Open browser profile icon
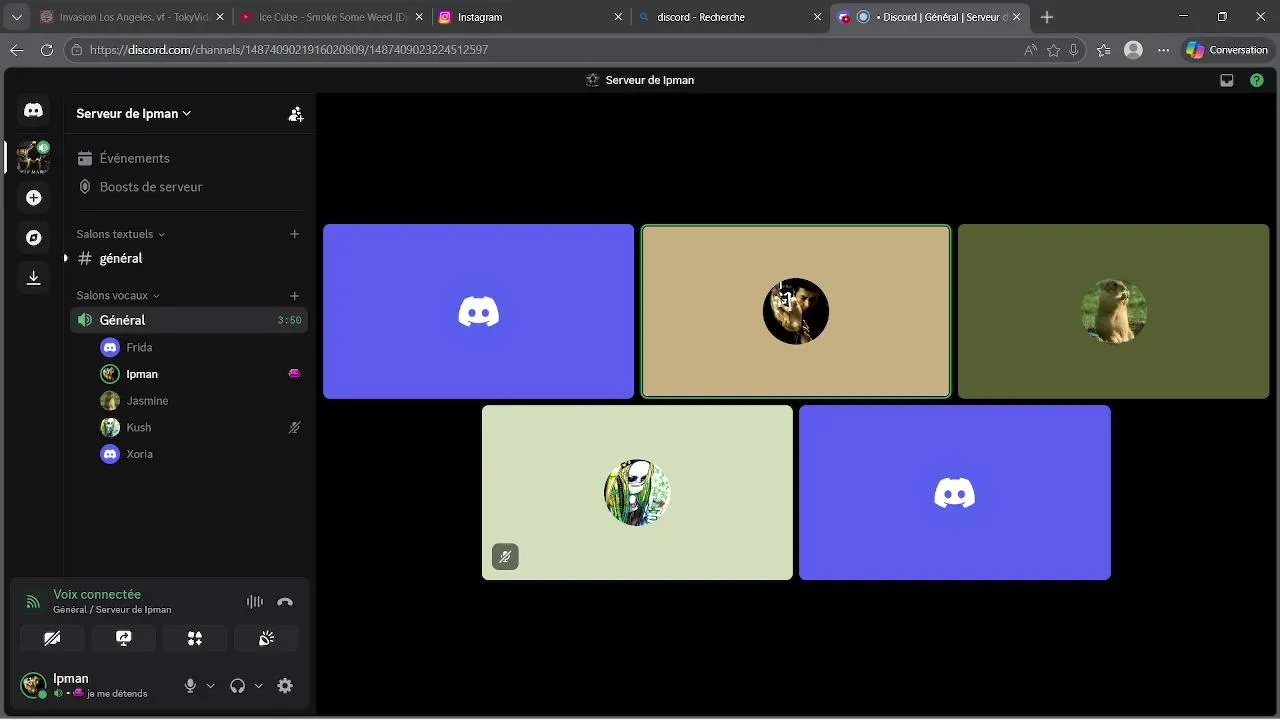The width and height of the screenshot is (1280, 720). coord(1133,50)
